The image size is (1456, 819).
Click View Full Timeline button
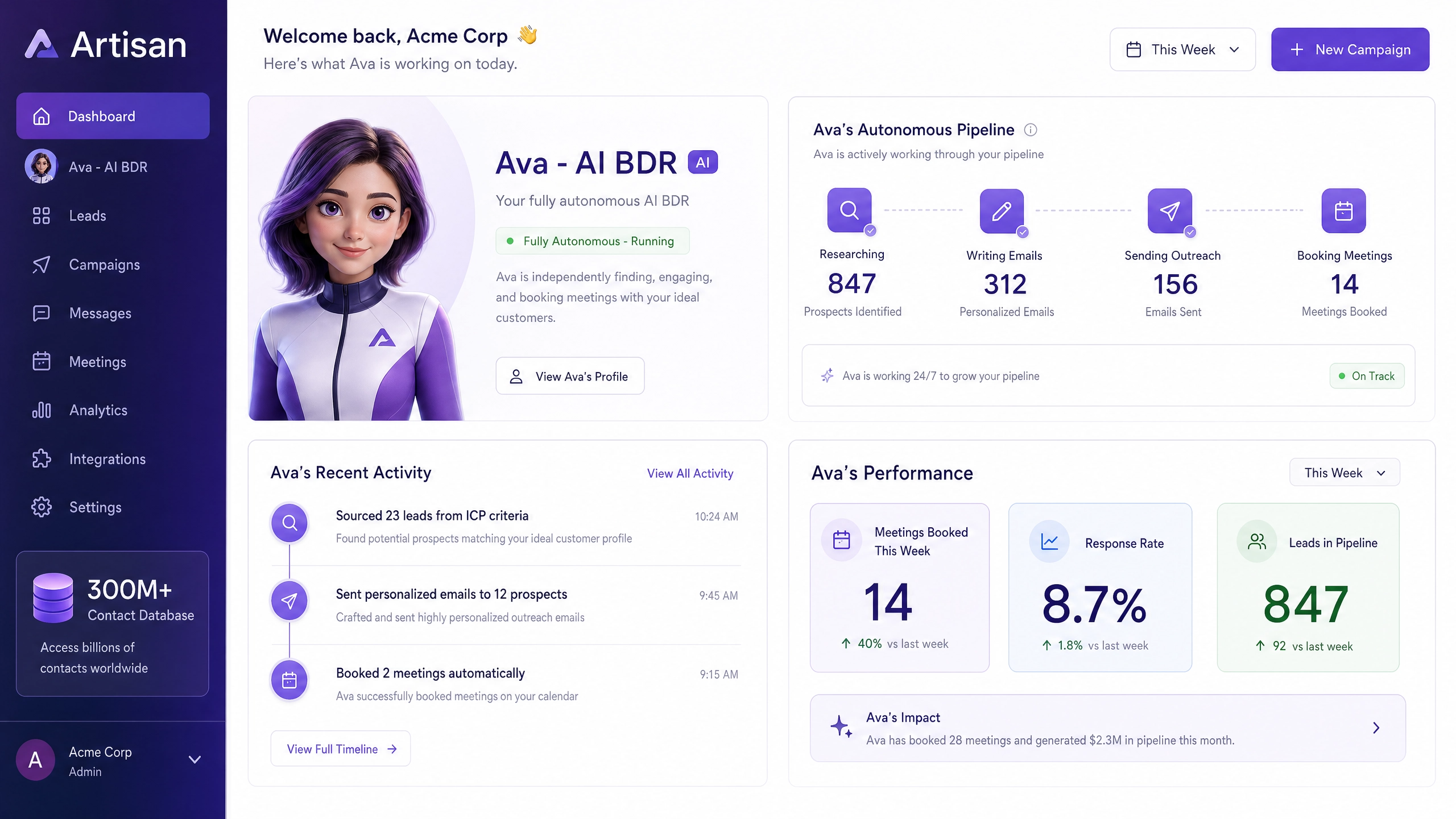point(340,748)
